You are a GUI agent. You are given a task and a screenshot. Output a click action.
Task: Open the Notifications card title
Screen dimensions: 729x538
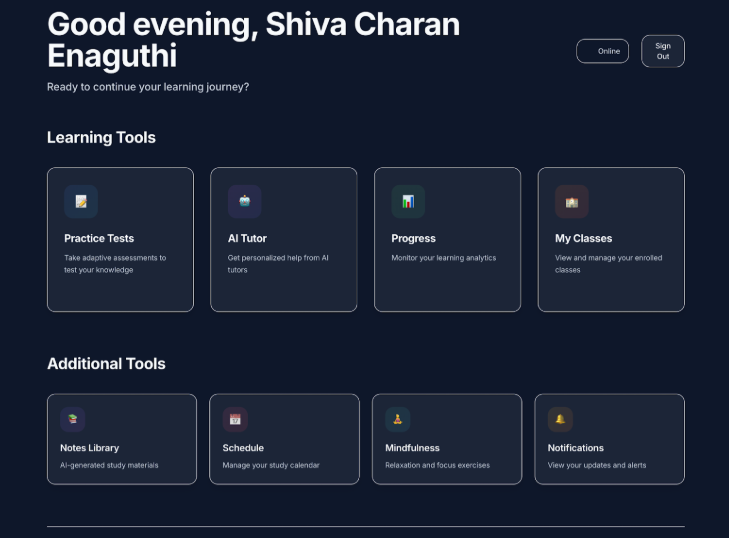pyautogui.click(x=575, y=448)
